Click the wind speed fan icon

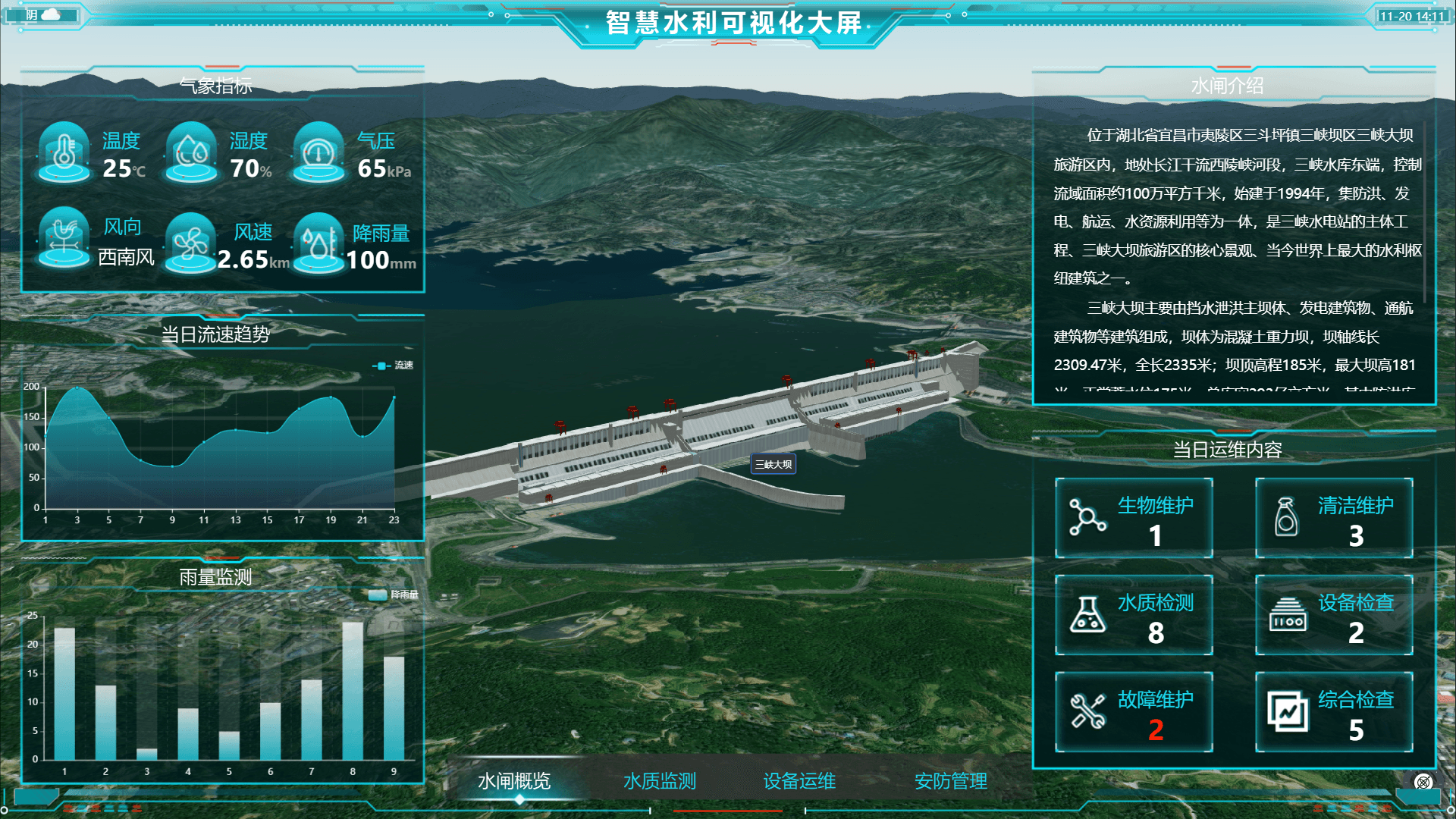click(x=191, y=243)
